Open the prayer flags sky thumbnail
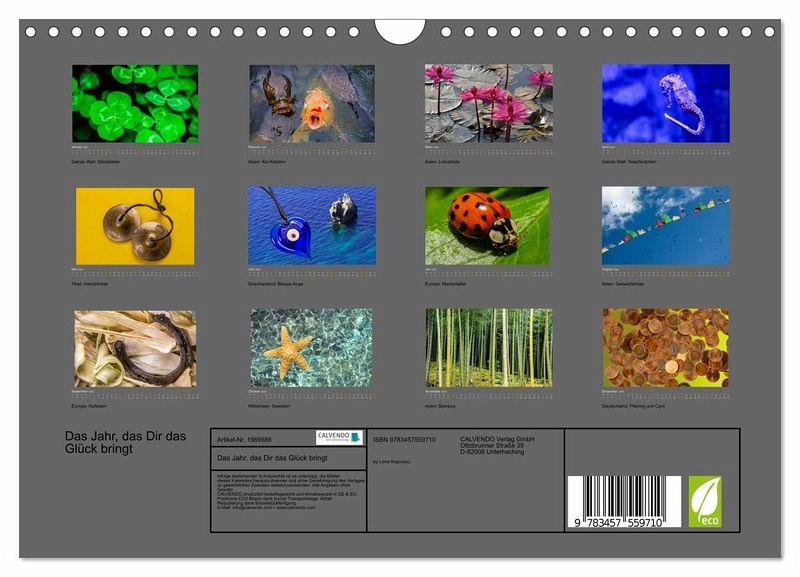The image size is (800, 577). 666,225
